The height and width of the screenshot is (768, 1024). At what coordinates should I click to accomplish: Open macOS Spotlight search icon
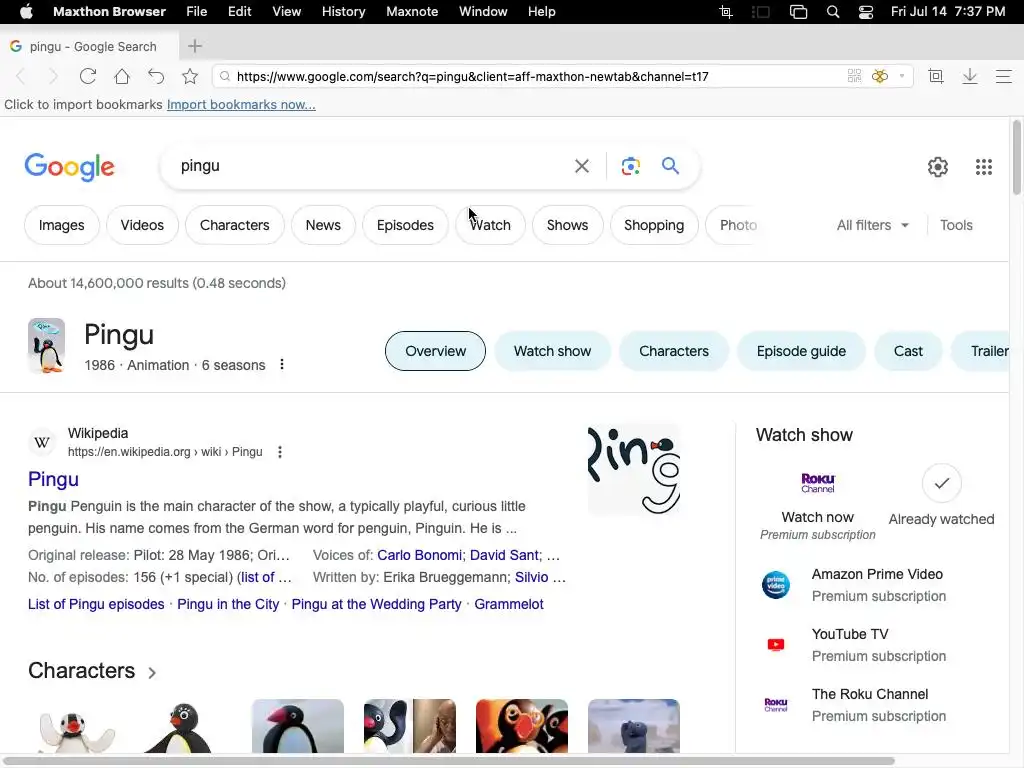[x=833, y=12]
